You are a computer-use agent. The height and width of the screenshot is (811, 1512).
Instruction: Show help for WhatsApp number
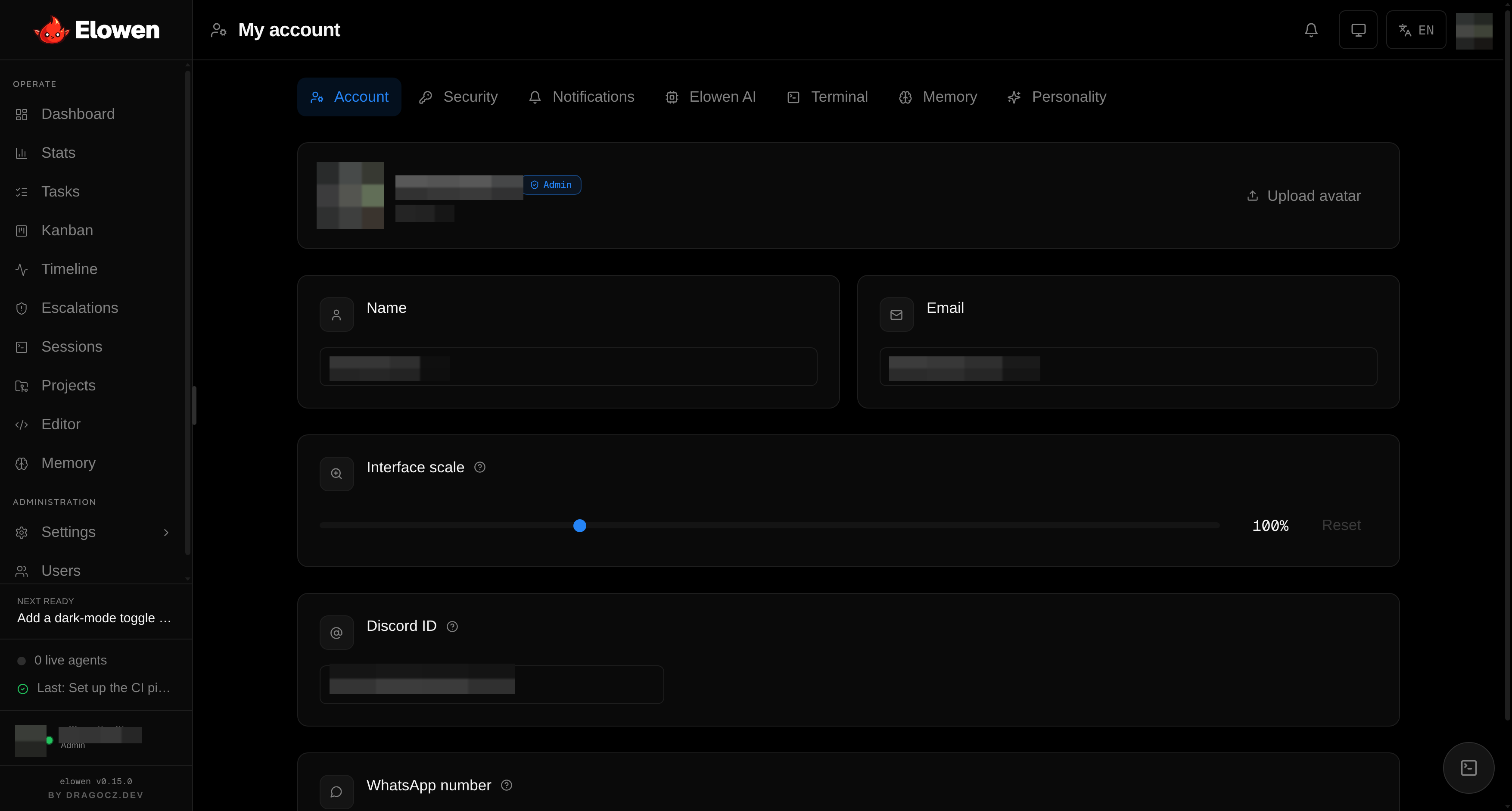[507, 785]
